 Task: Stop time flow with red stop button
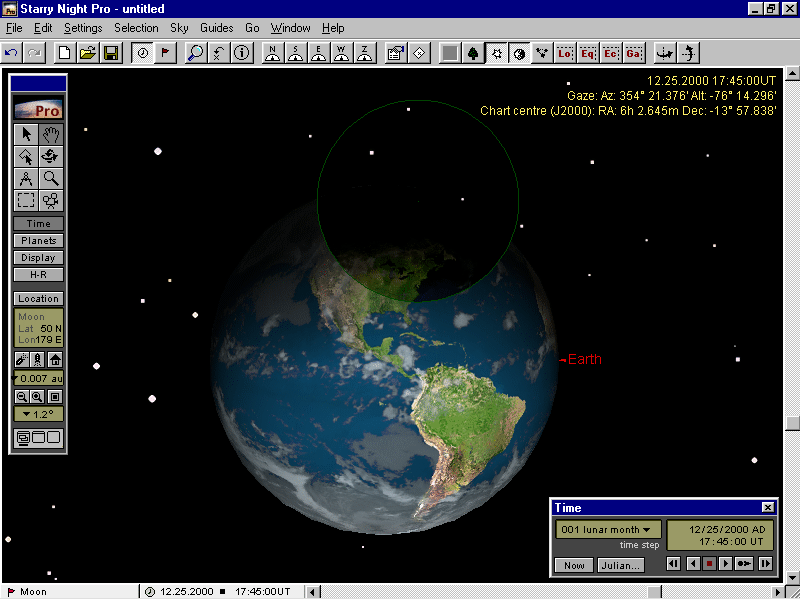[x=710, y=564]
